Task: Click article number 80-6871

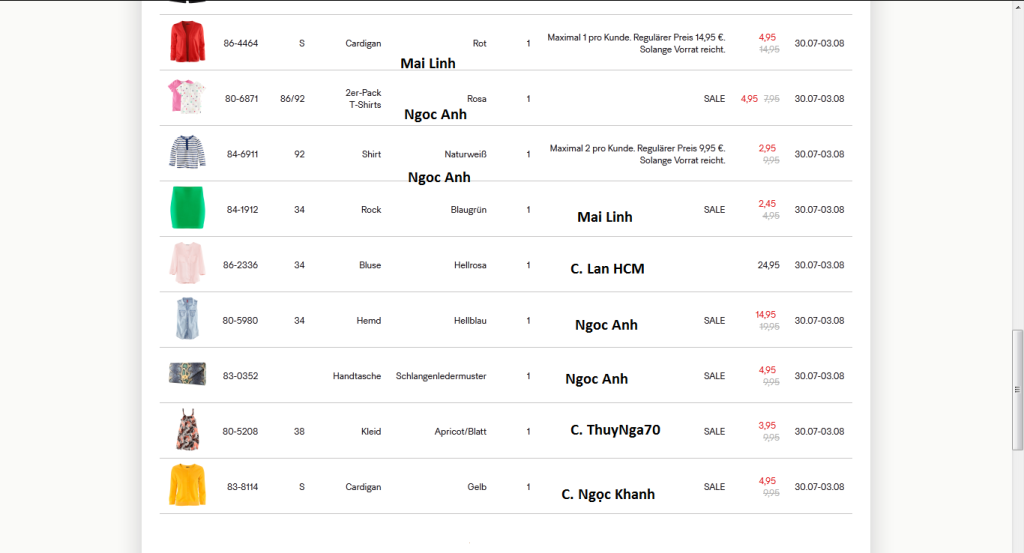Action: [241, 99]
